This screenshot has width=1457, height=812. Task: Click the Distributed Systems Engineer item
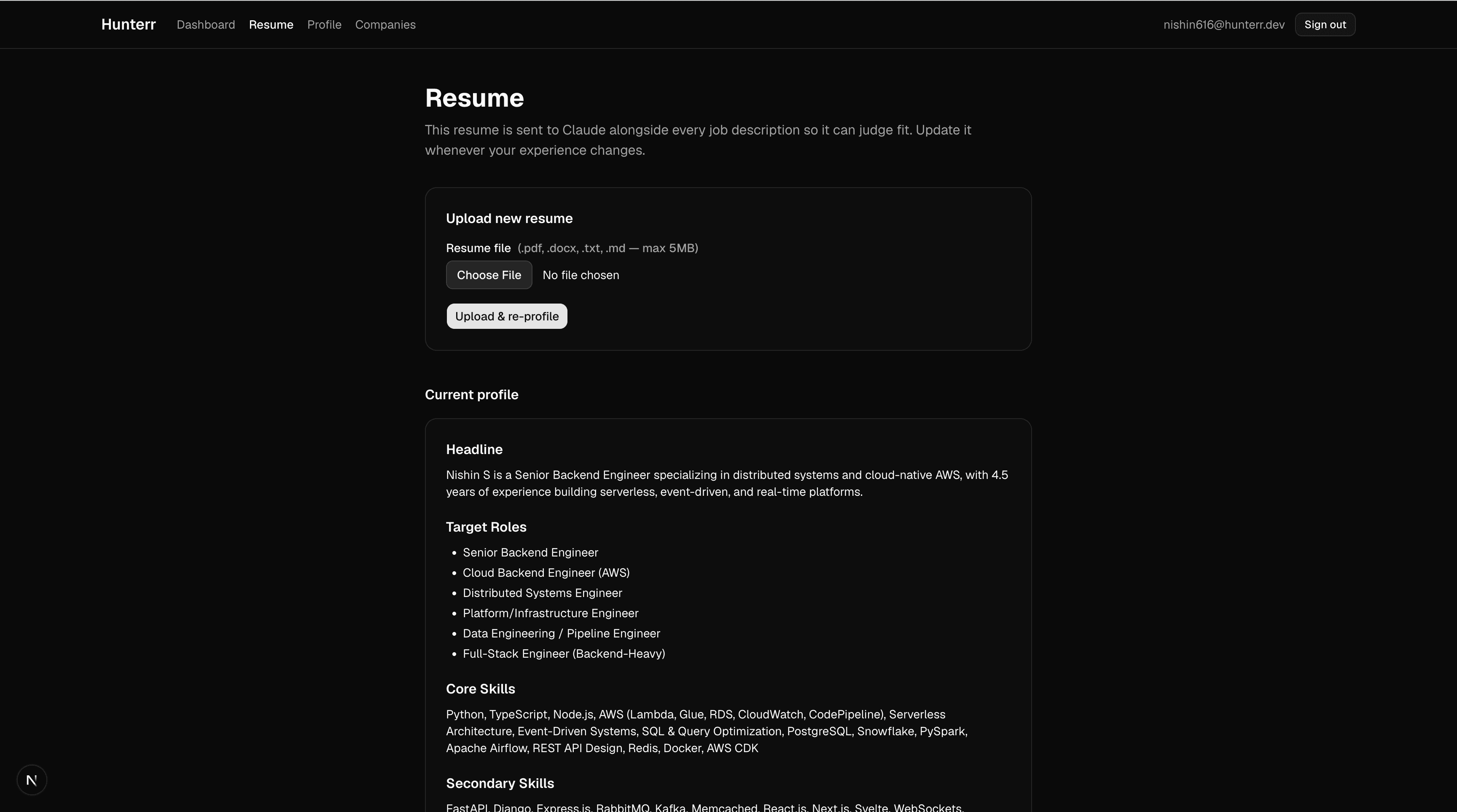[542, 593]
